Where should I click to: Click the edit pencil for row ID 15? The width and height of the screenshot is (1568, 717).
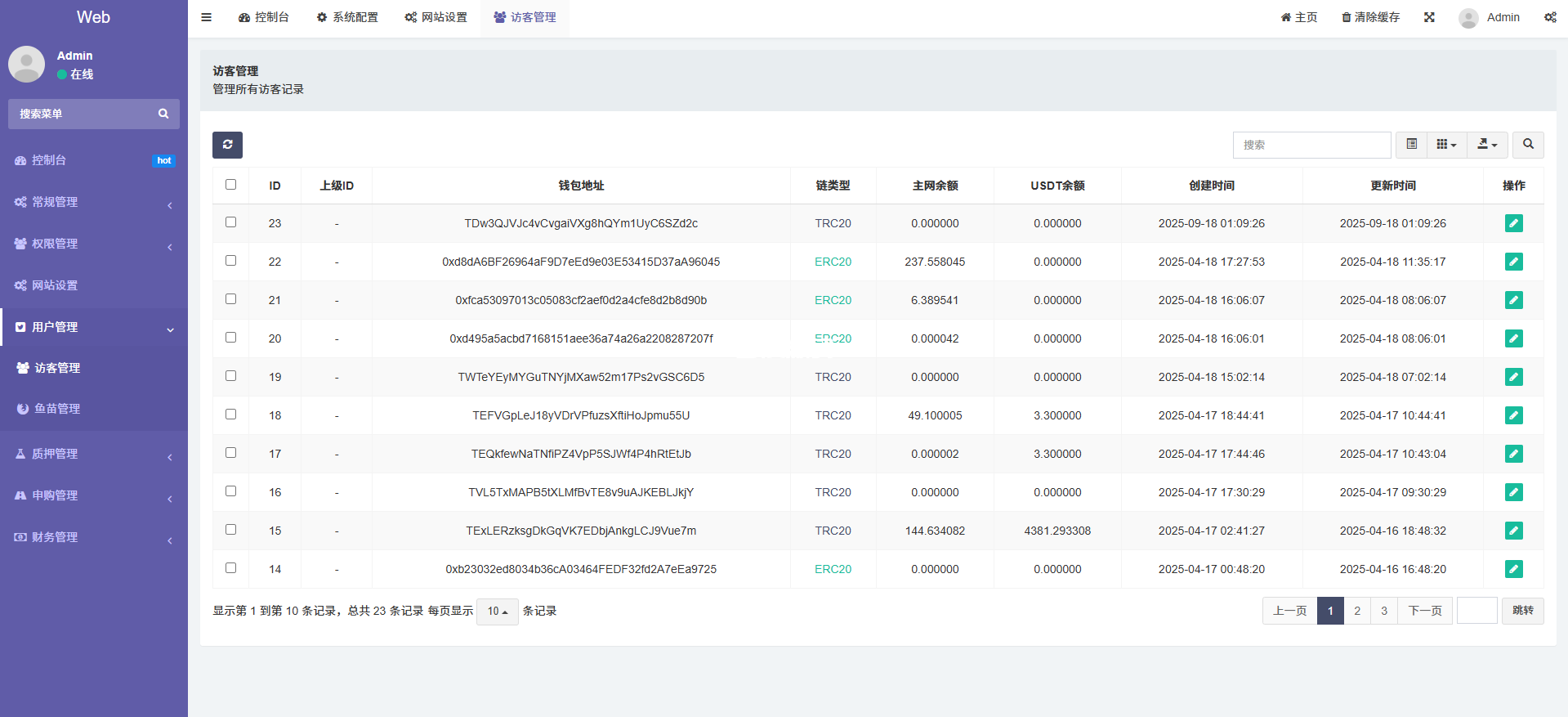click(x=1513, y=531)
